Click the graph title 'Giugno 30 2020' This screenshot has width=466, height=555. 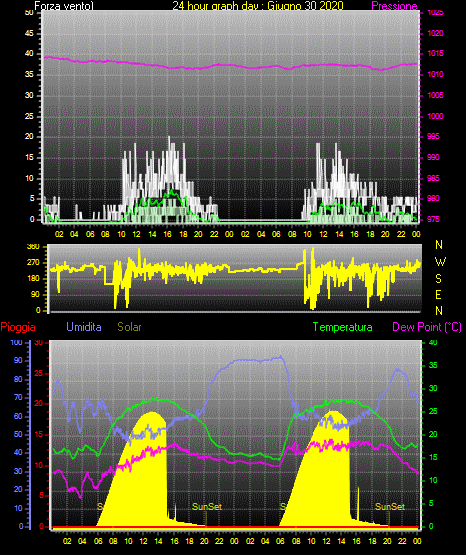click(x=305, y=6)
